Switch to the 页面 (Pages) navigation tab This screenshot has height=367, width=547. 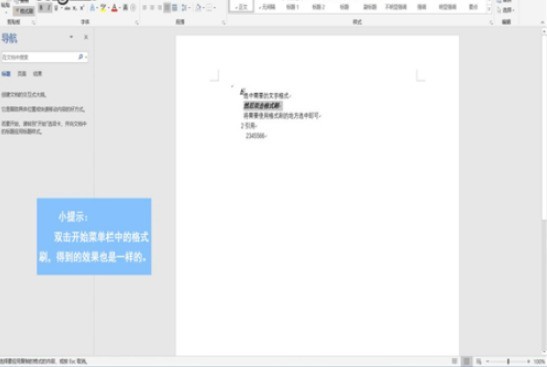[x=22, y=74]
